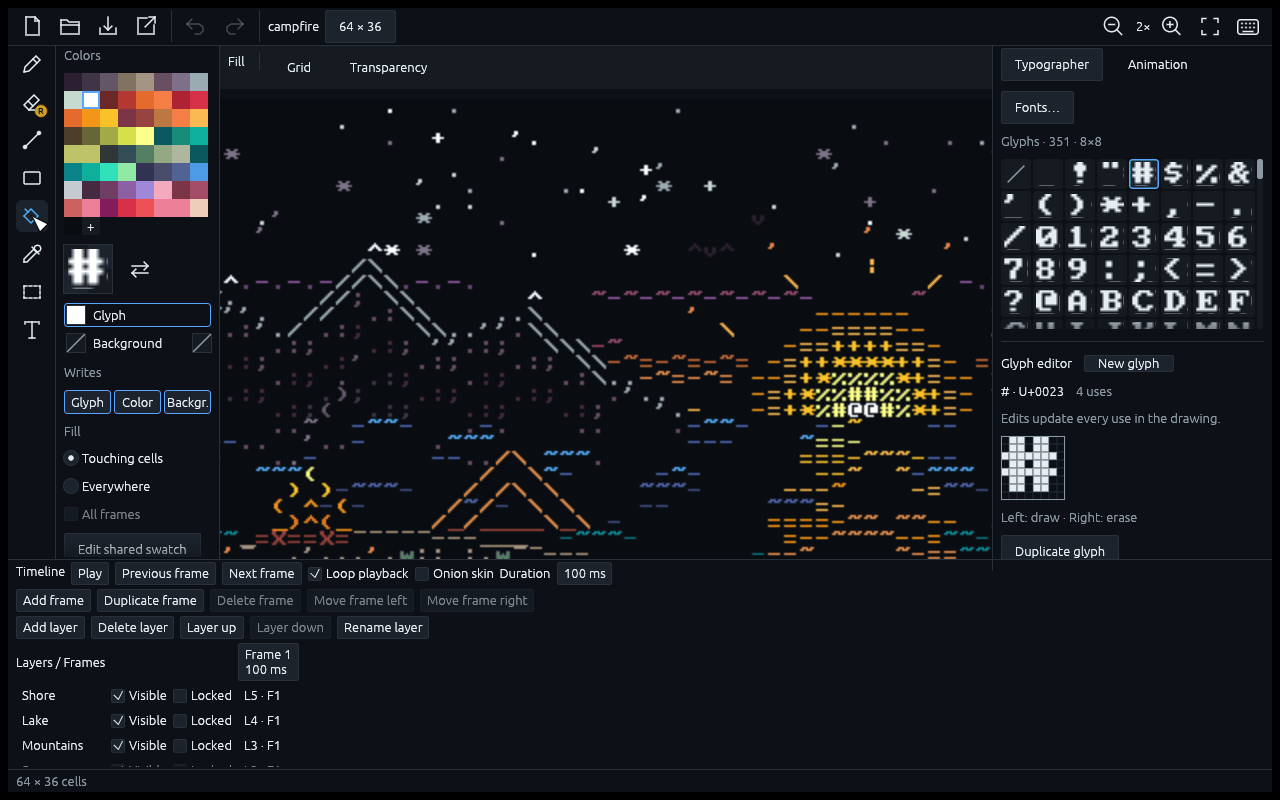The image size is (1280, 800).
Task: Select the Frame 1 timeline cell
Action: click(x=268, y=662)
